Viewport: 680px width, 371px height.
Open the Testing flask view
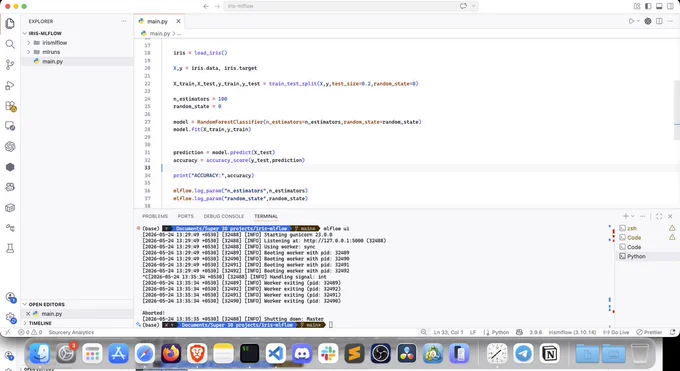coord(10,248)
